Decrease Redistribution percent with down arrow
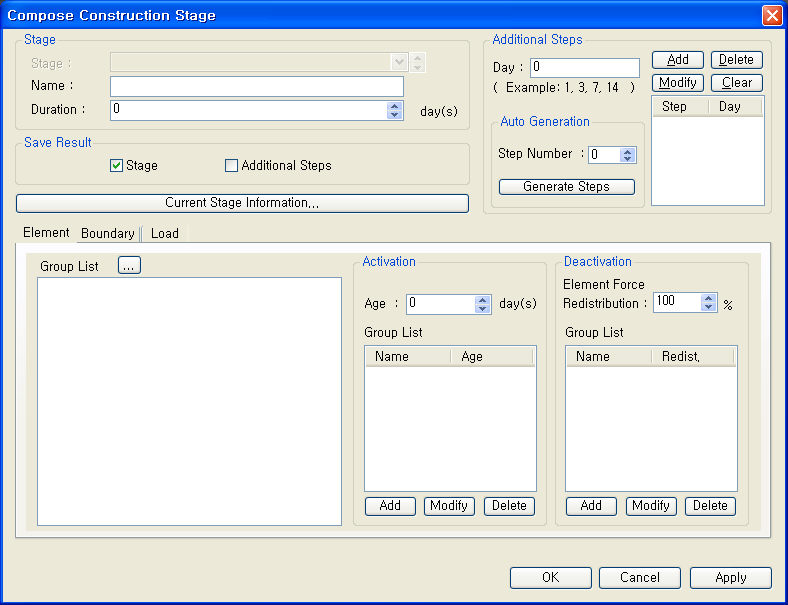Viewport: 788px width, 605px height. tap(709, 307)
